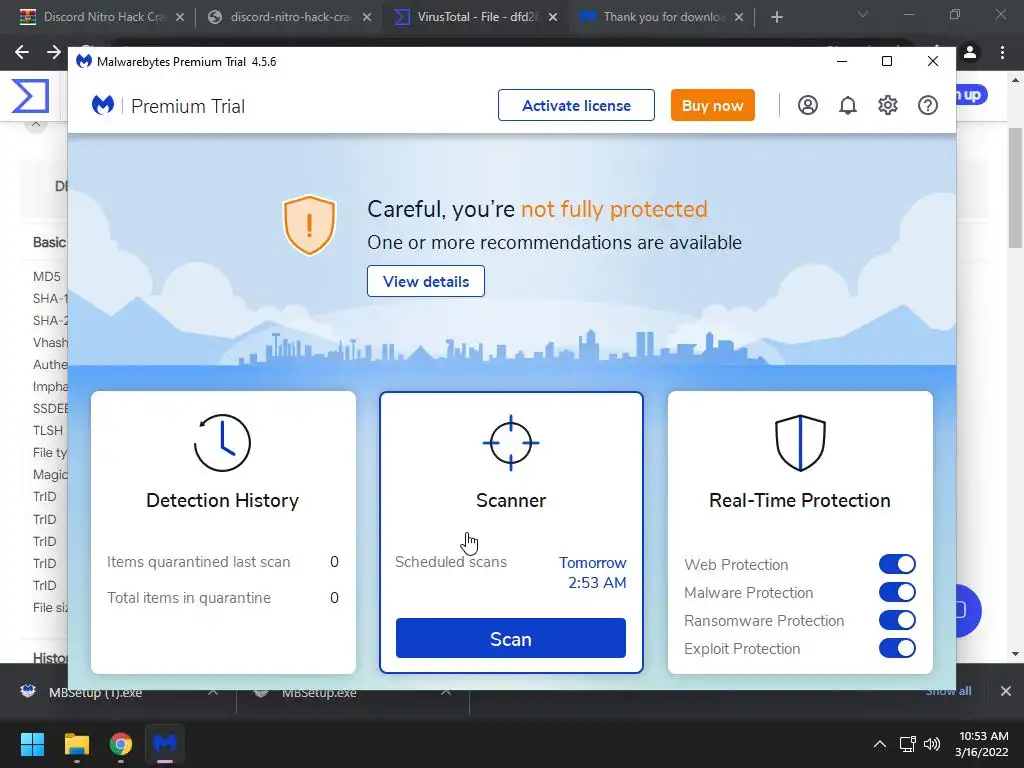Image resolution: width=1024 pixels, height=768 pixels.
Task: Click the Scheduled scans label
Action: 451,562
